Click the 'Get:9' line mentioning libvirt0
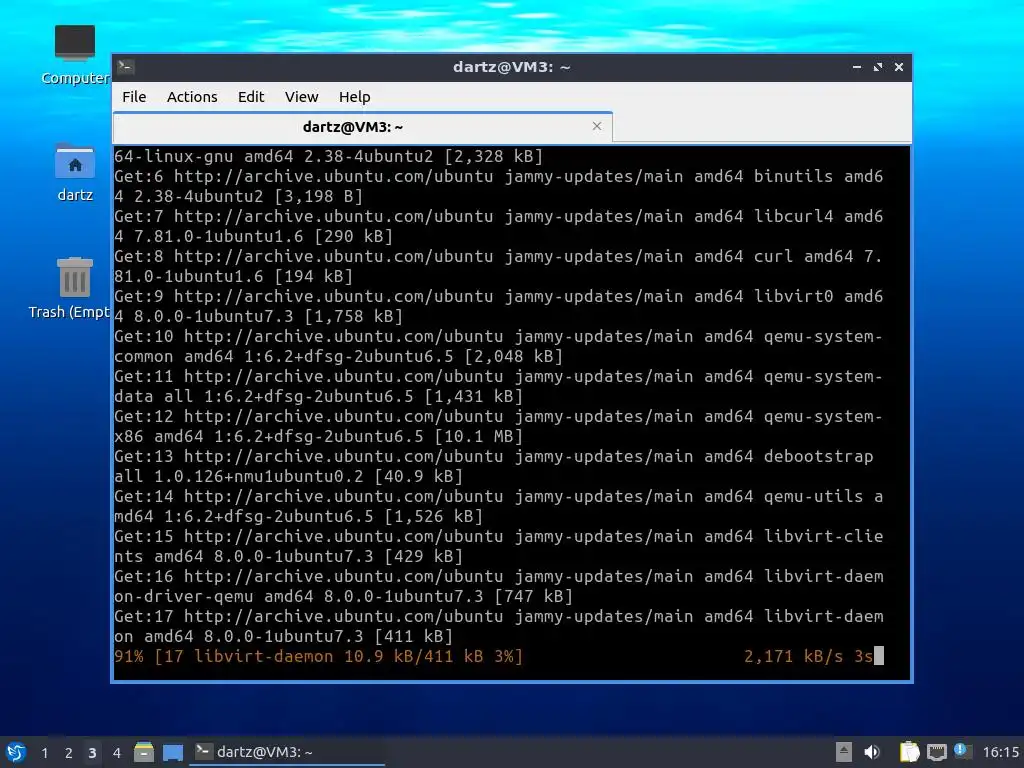The width and height of the screenshot is (1024, 768). 498,306
